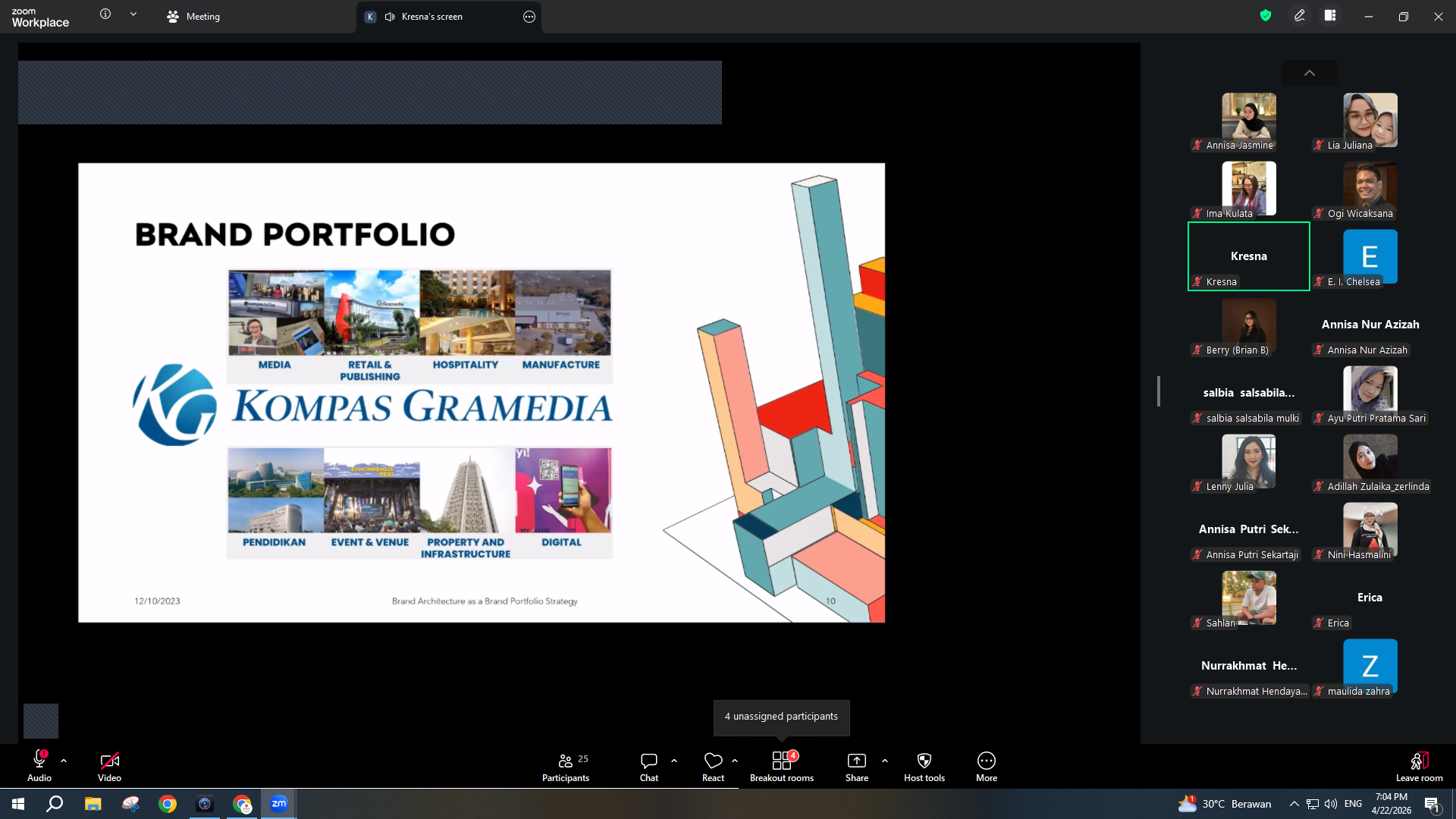The image size is (1456, 819).
Task: Expand audio settings arrow
Action: (64, 761)
